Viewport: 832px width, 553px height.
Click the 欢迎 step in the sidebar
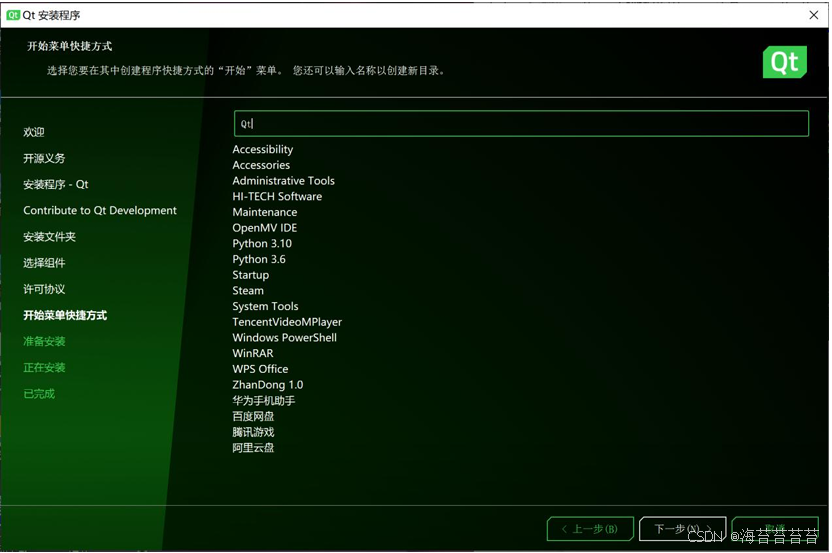[x=33, y=132]
